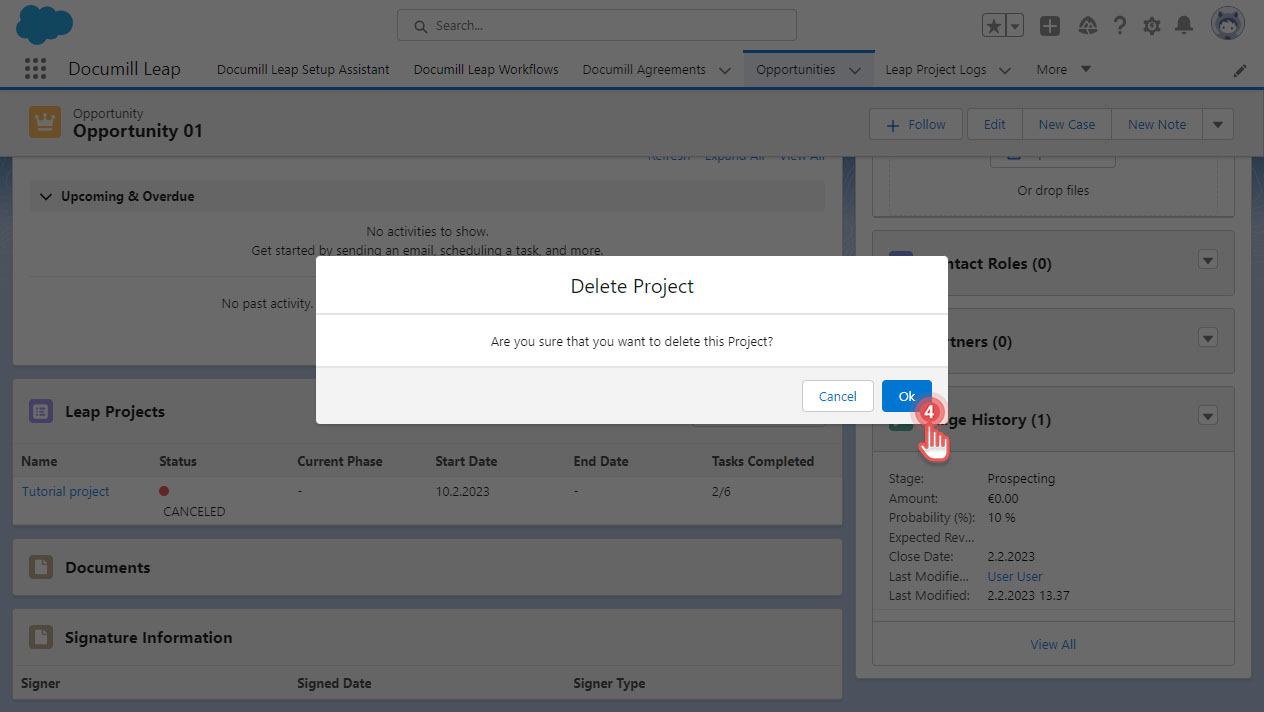The height and width of the screenshot is (712, 1264).
Task: Open the notifications bell
Action: 1184,25
